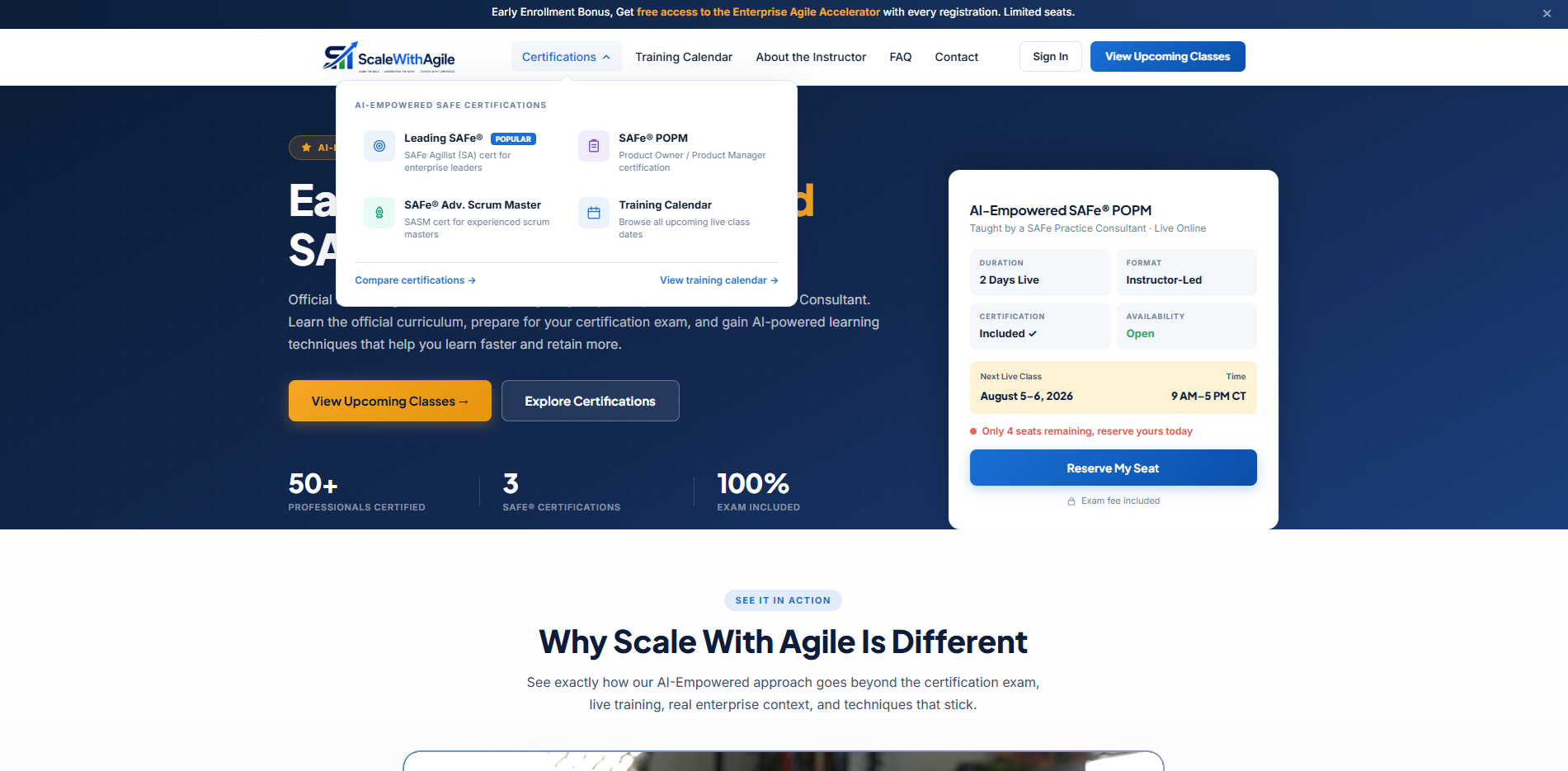This screenshot has width=1568, height=771.
Task: Click the Leading SAFe target icon
Action: pos(379,146)
